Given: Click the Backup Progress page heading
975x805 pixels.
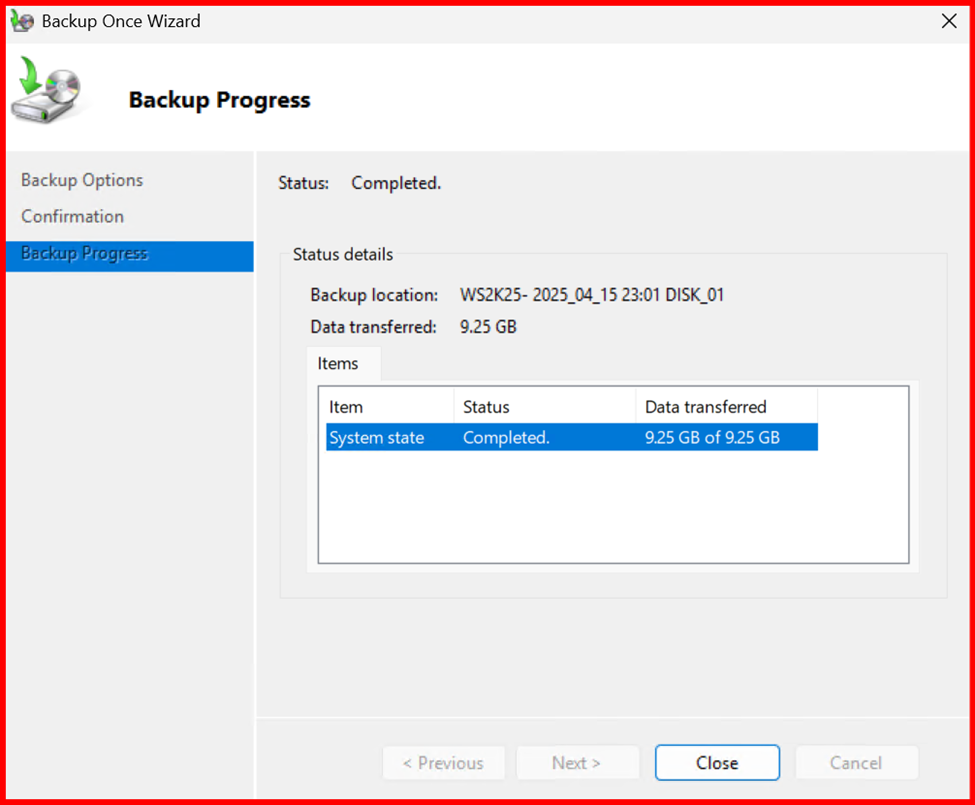Looking at the screenshot, I should pyautogui.click(x=219, y=100).
